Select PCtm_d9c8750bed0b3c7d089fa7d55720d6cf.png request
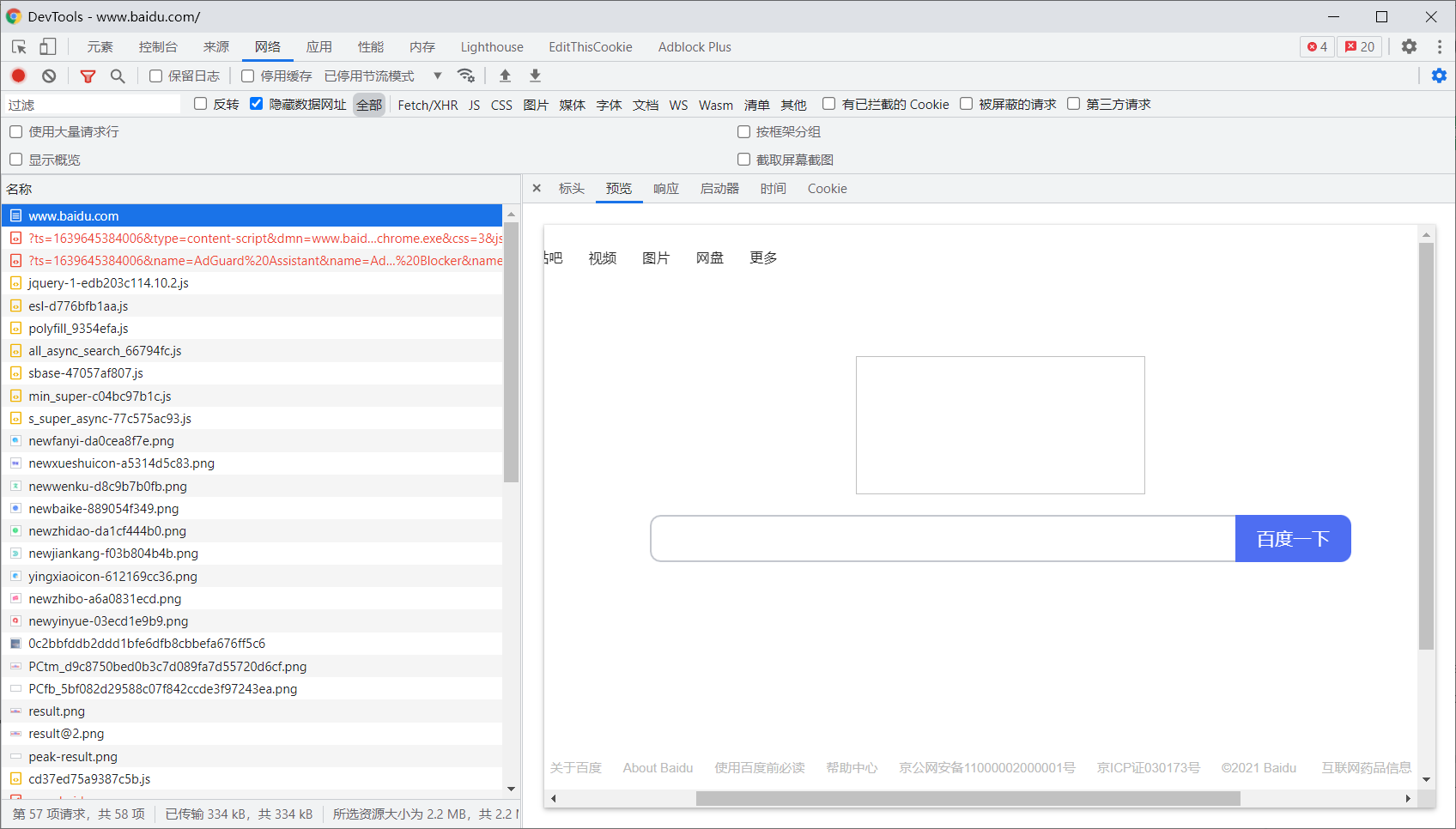The height and width of the screenshot is (829, 1456). [252, 666]
